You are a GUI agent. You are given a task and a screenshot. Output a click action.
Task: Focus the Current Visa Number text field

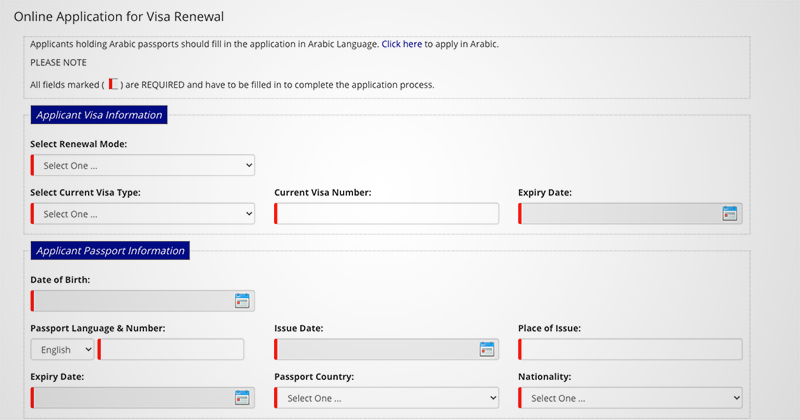pyautogui.click(x=387, y=214)
